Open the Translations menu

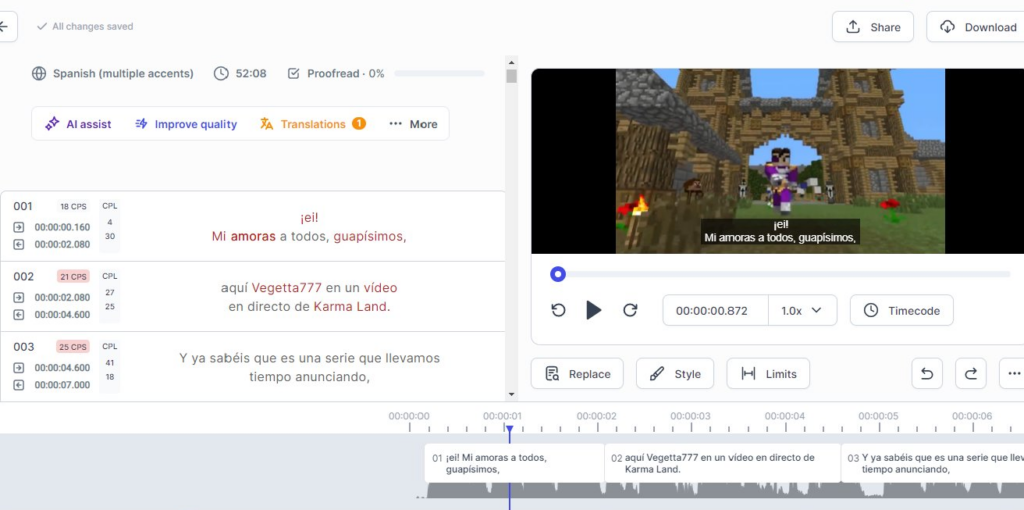point(312,124)
